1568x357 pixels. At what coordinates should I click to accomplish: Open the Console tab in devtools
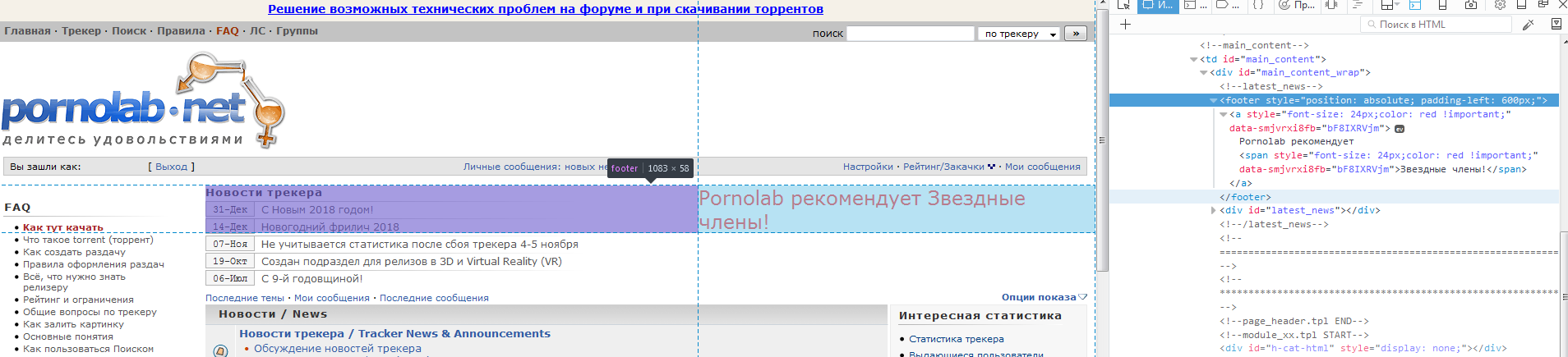coord(1196,5)
